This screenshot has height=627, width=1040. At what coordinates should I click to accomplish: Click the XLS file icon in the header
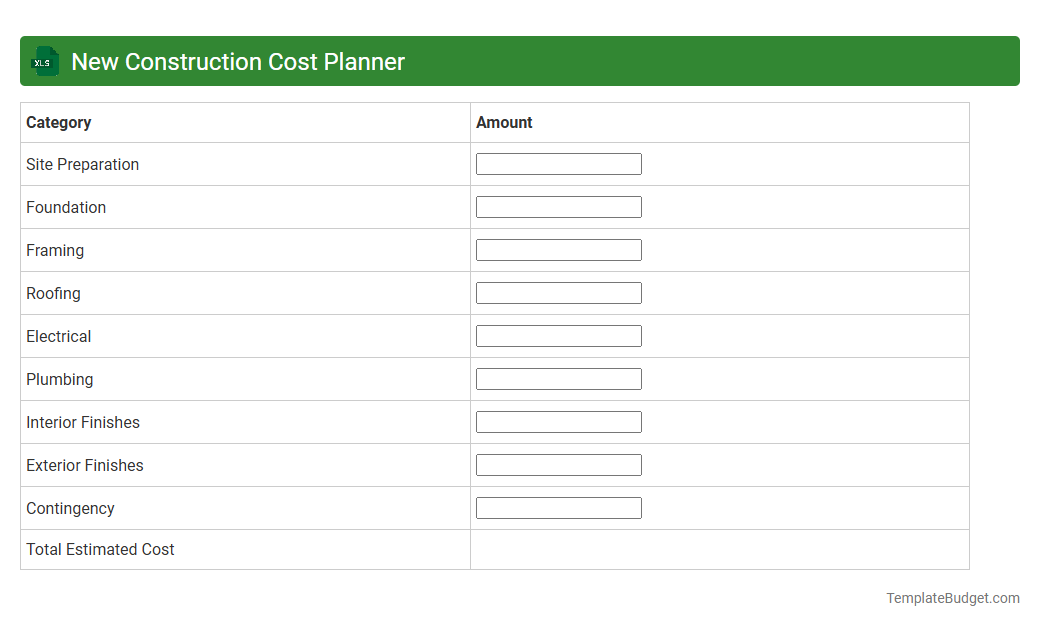pyautogui.click(x=44, y=61)
